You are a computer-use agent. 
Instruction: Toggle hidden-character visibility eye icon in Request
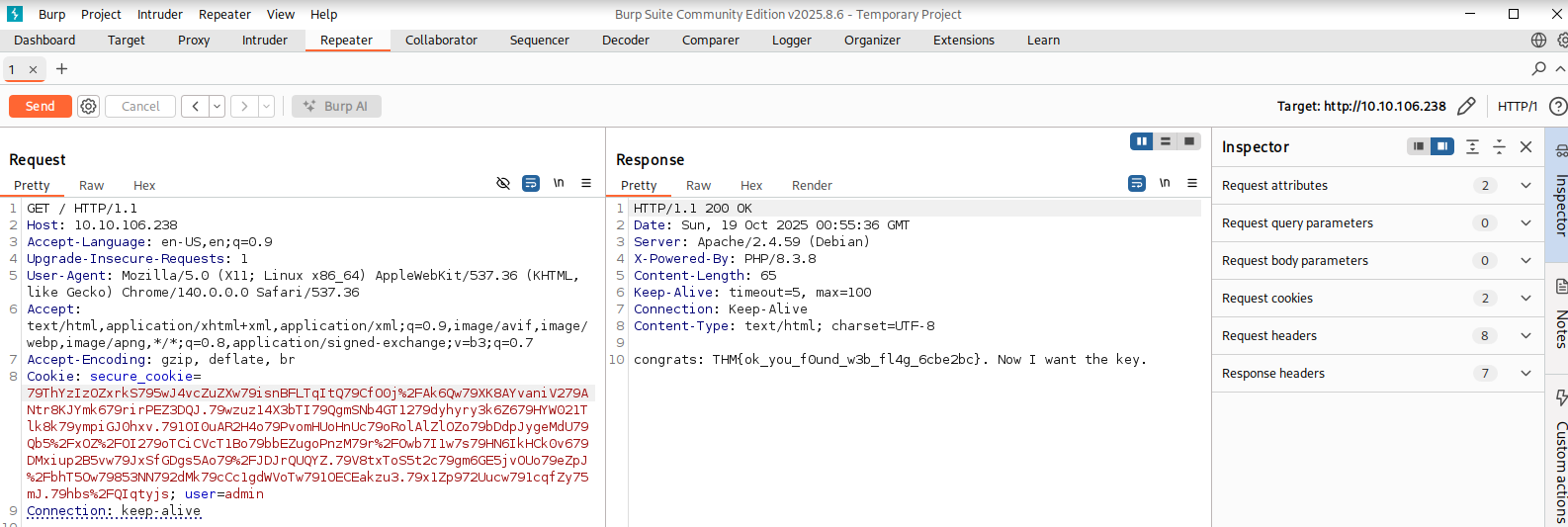click(503, 183)
